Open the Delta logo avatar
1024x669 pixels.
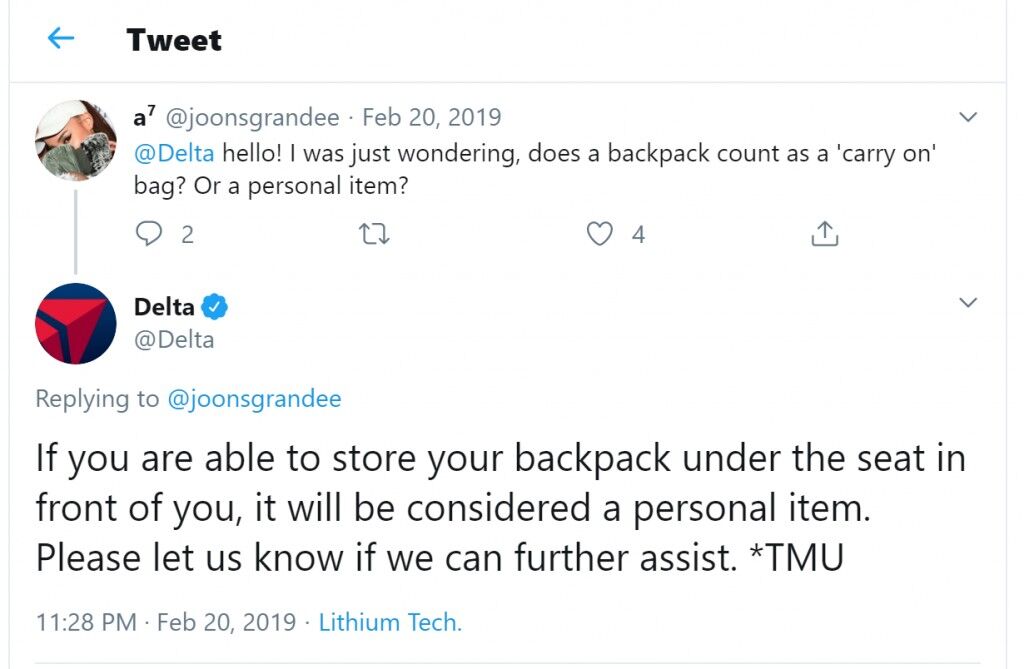pos(76,323)
